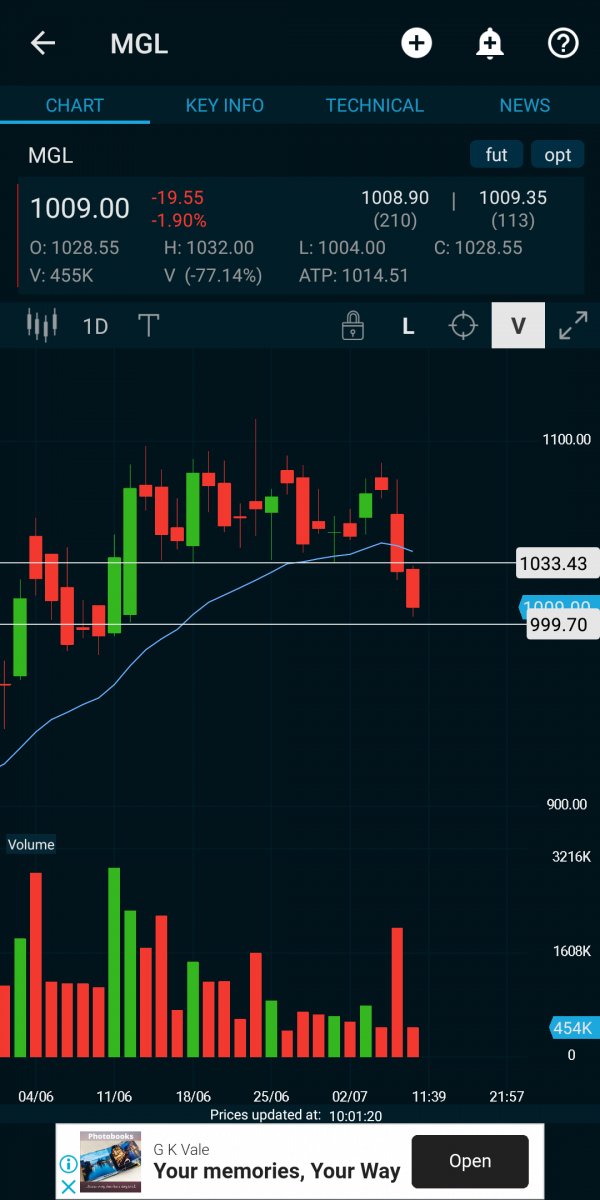Open help question mark icon

(564, 43)
